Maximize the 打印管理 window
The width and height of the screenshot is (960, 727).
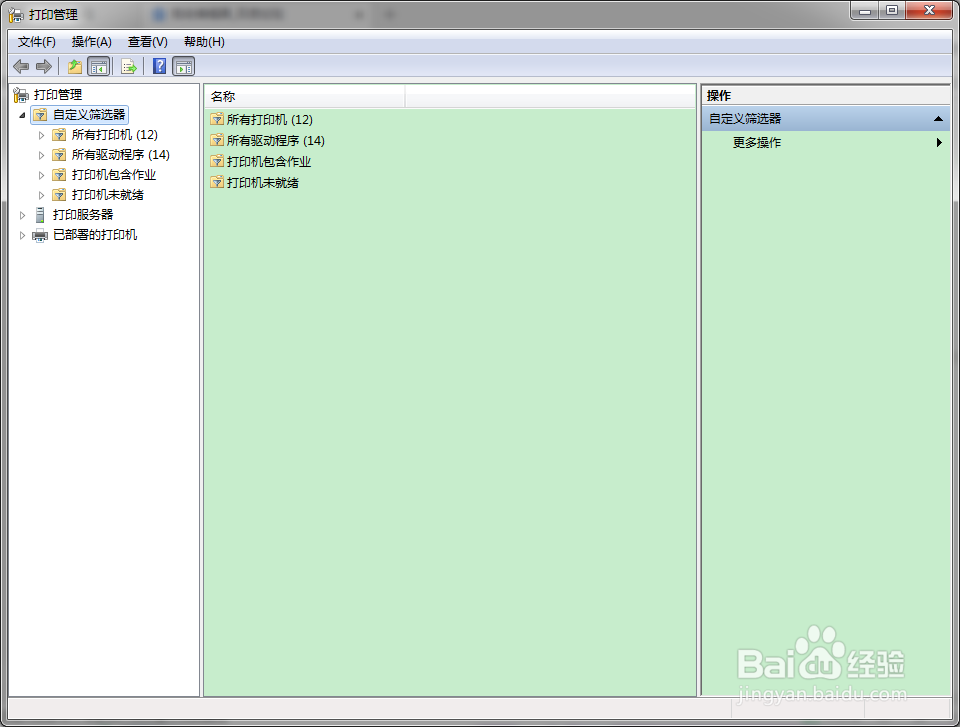pos(892,11)
